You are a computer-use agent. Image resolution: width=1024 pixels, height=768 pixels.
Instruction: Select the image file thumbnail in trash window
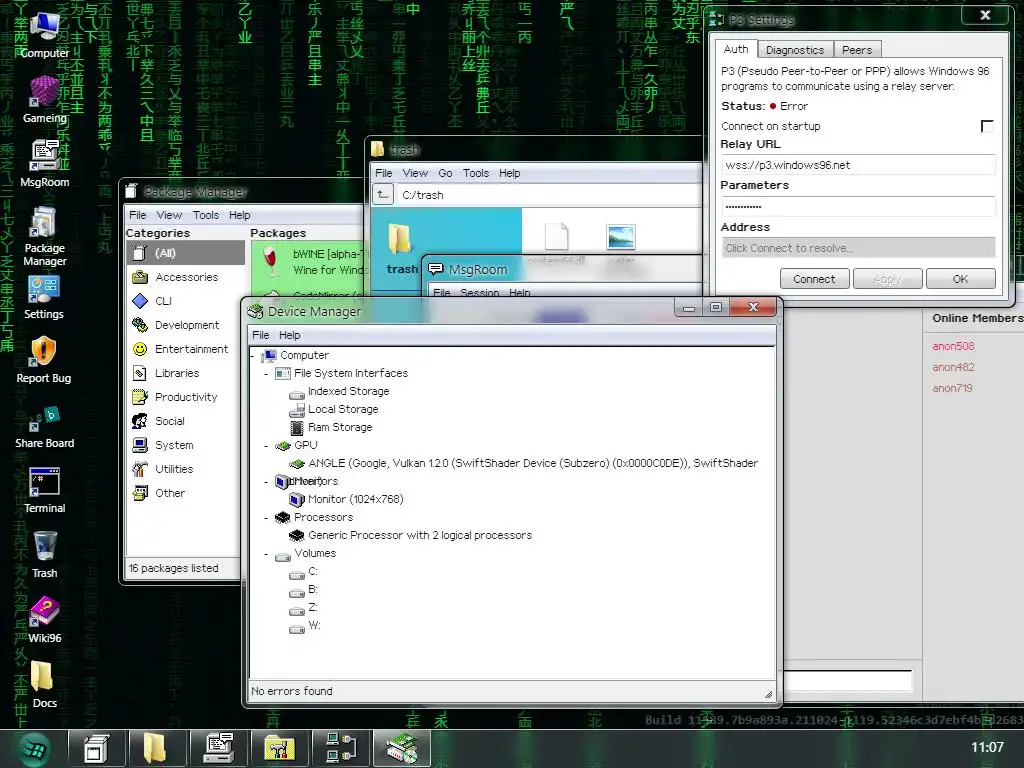point(620,237)
